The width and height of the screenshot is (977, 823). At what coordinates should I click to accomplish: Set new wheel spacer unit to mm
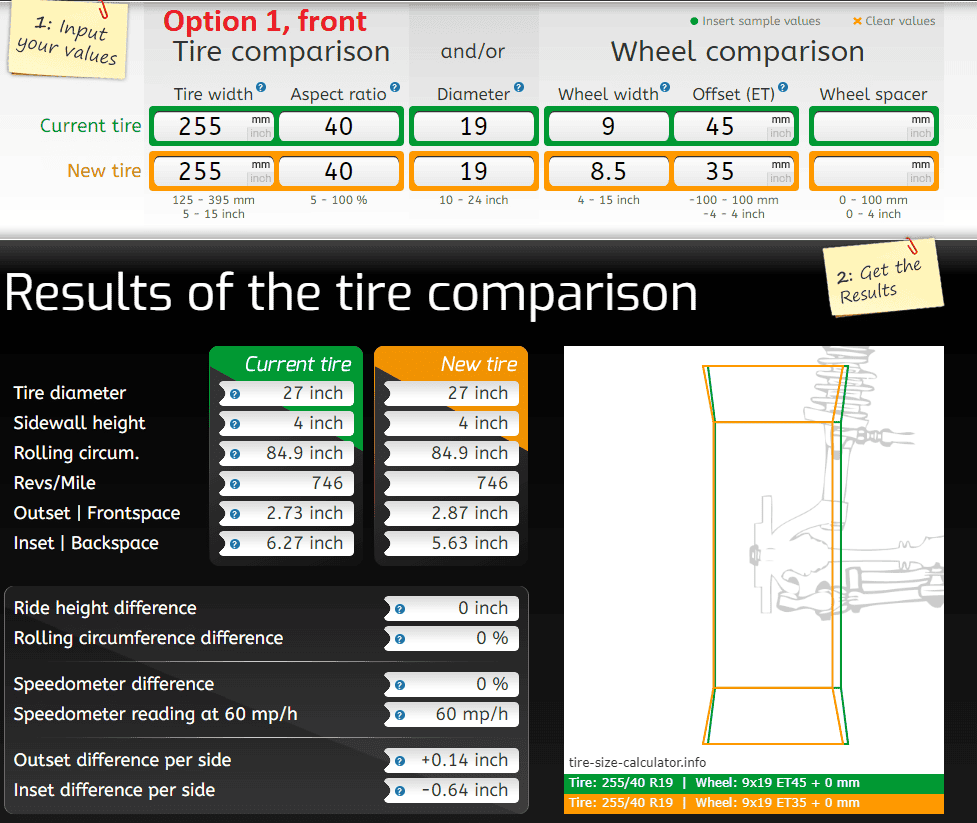(x=920, y=164)
